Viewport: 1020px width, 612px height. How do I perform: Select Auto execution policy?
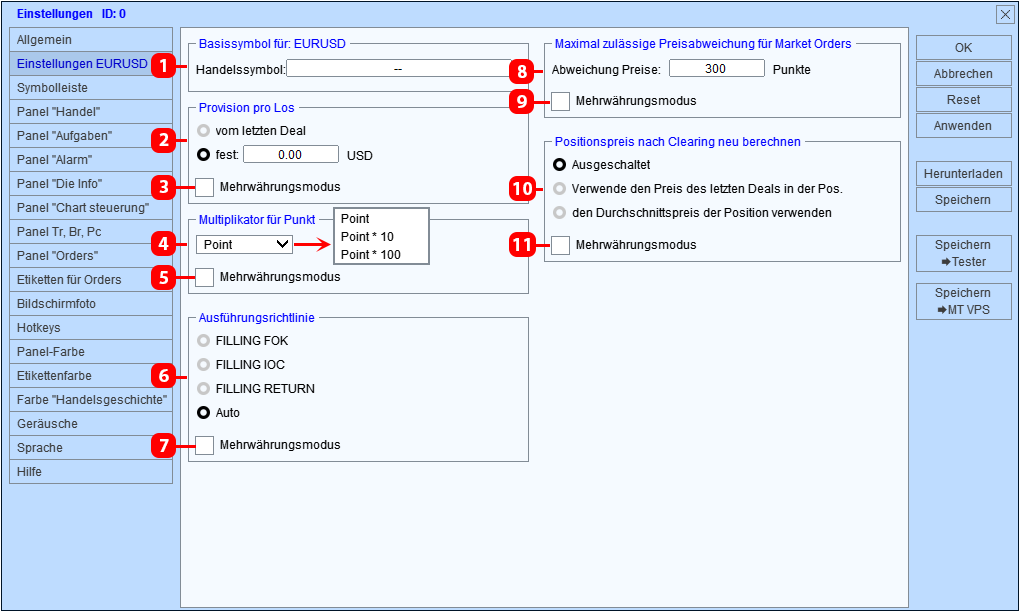click(204, 413)
